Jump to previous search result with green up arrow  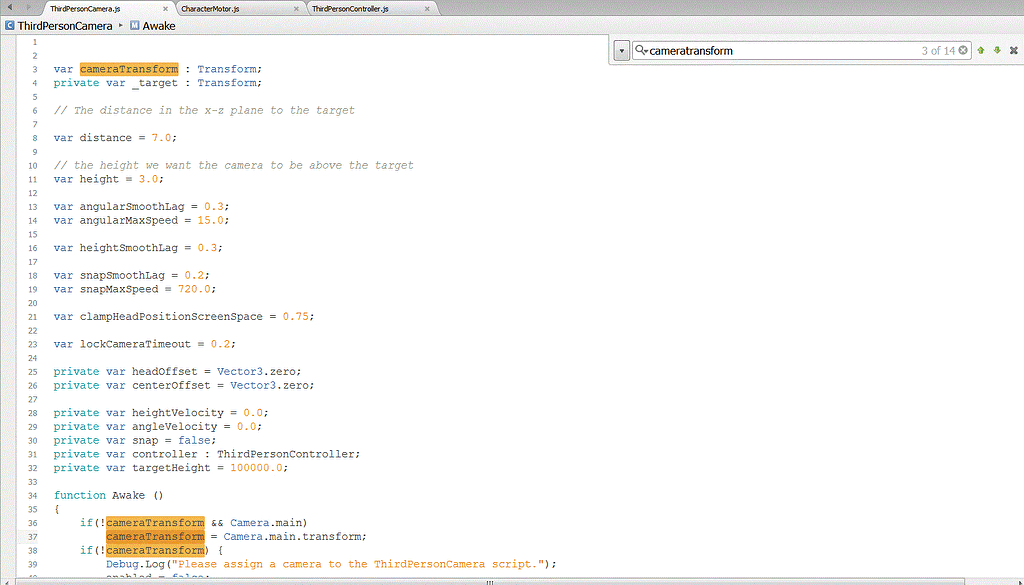[981, 50]
